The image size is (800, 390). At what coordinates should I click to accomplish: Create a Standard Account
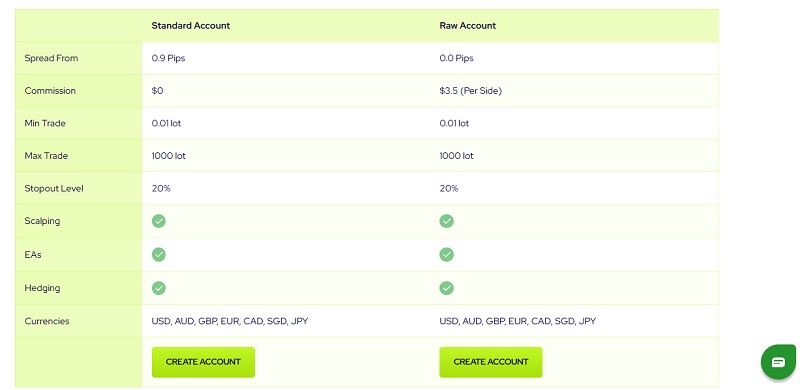[x=203, y=362]
